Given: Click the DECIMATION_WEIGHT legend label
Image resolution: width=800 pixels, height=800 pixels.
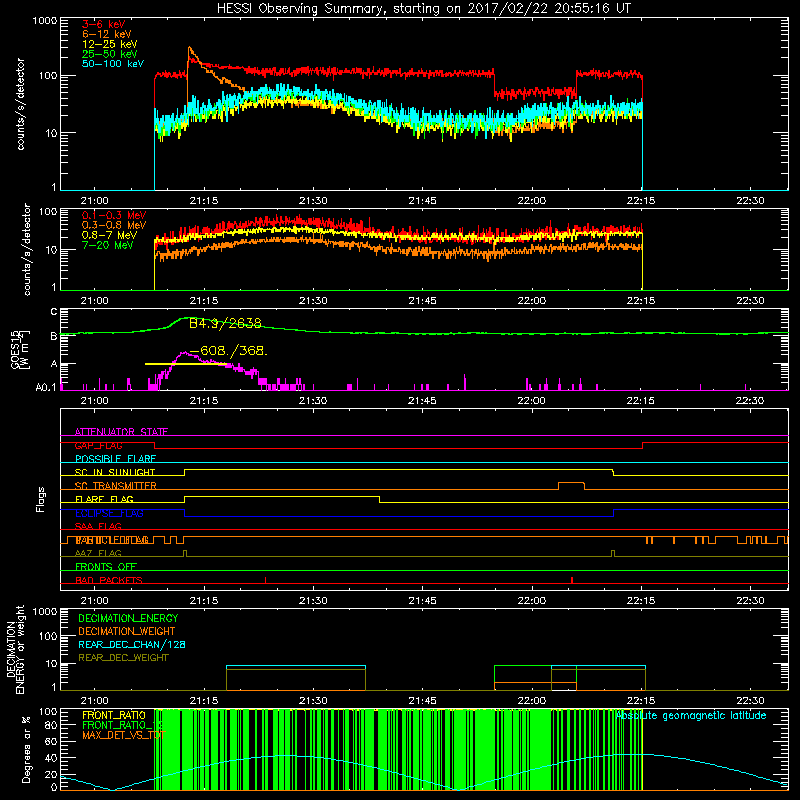Looking at the screenshot, I should pos(127,631).
